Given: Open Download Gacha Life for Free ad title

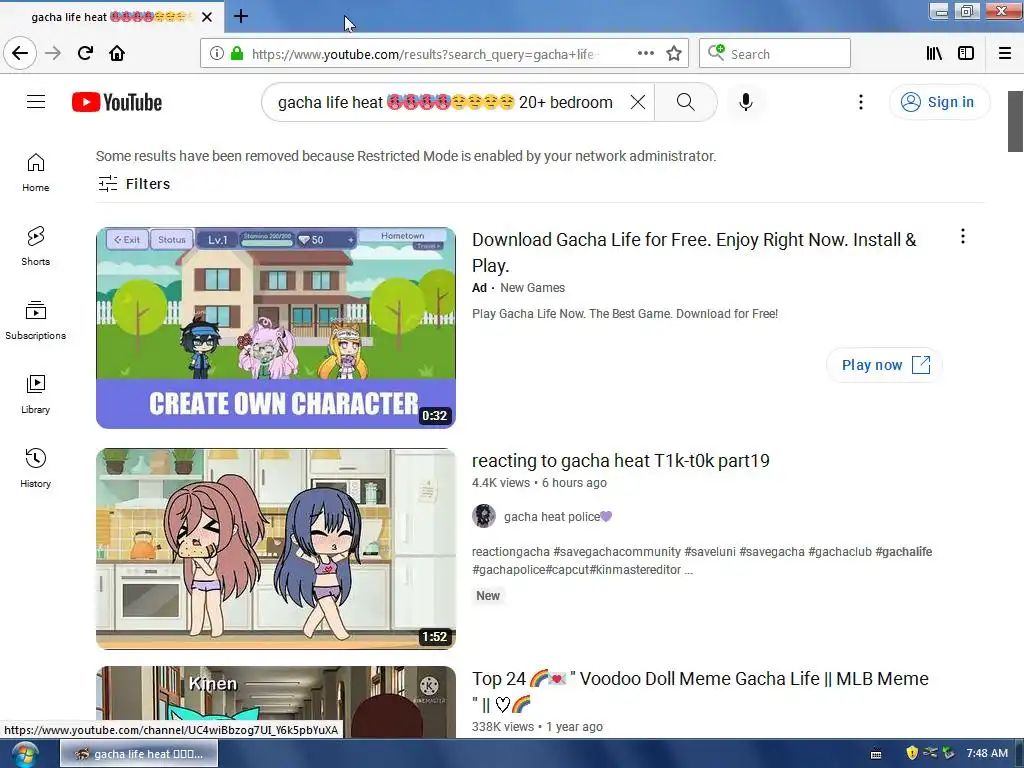Looking at the screenshot, I should click(694, 253).
